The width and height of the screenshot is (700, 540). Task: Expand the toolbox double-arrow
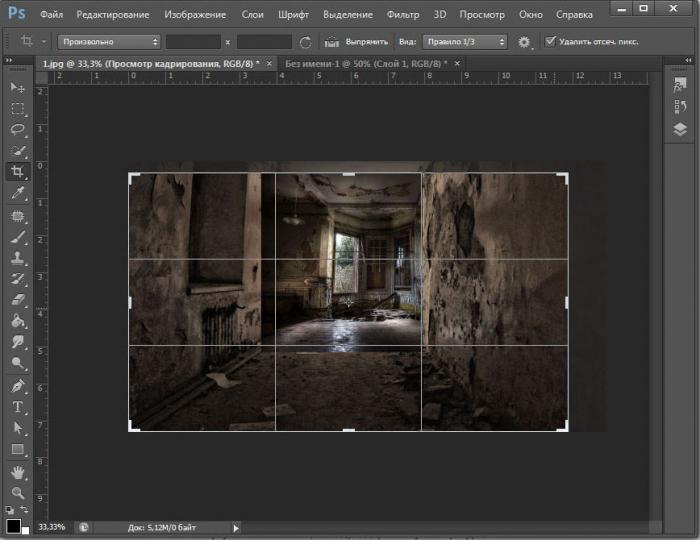[9, 60]
